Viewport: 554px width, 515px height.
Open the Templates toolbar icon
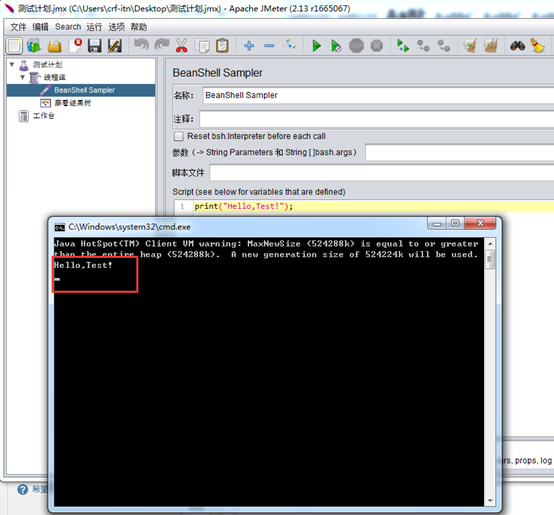[x=34, y=46]
